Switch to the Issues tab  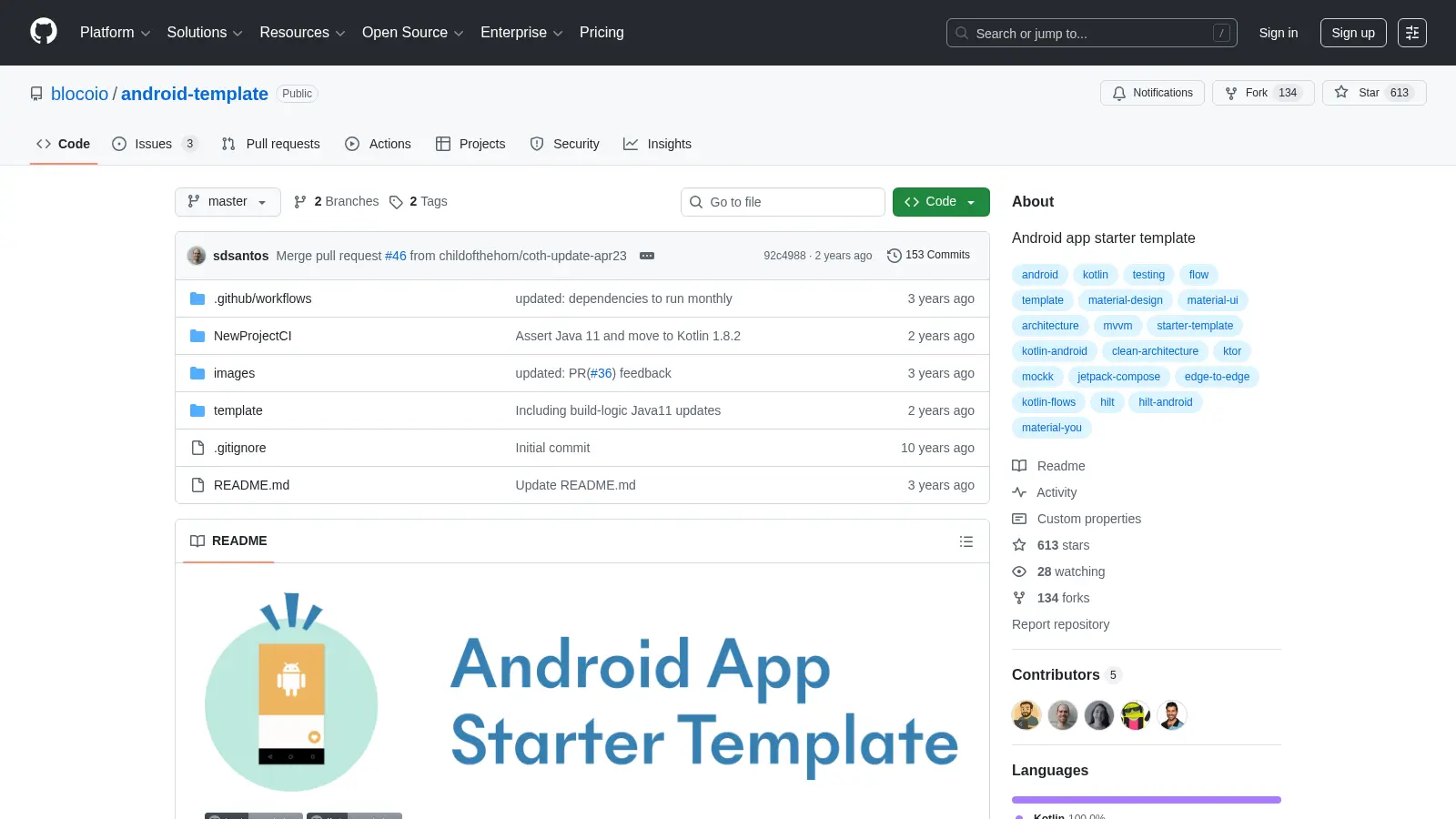[154, 144]
